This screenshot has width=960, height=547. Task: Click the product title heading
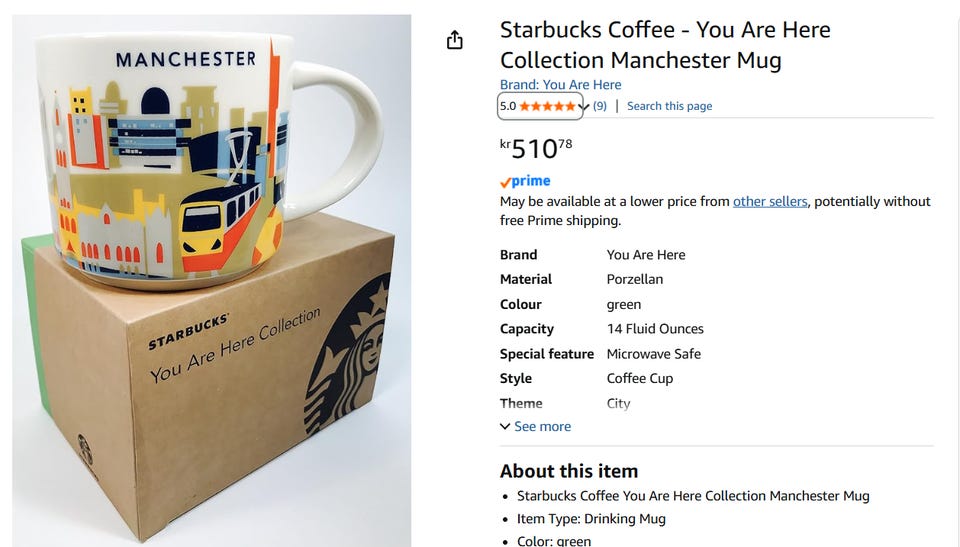click(x=665, y=45)
